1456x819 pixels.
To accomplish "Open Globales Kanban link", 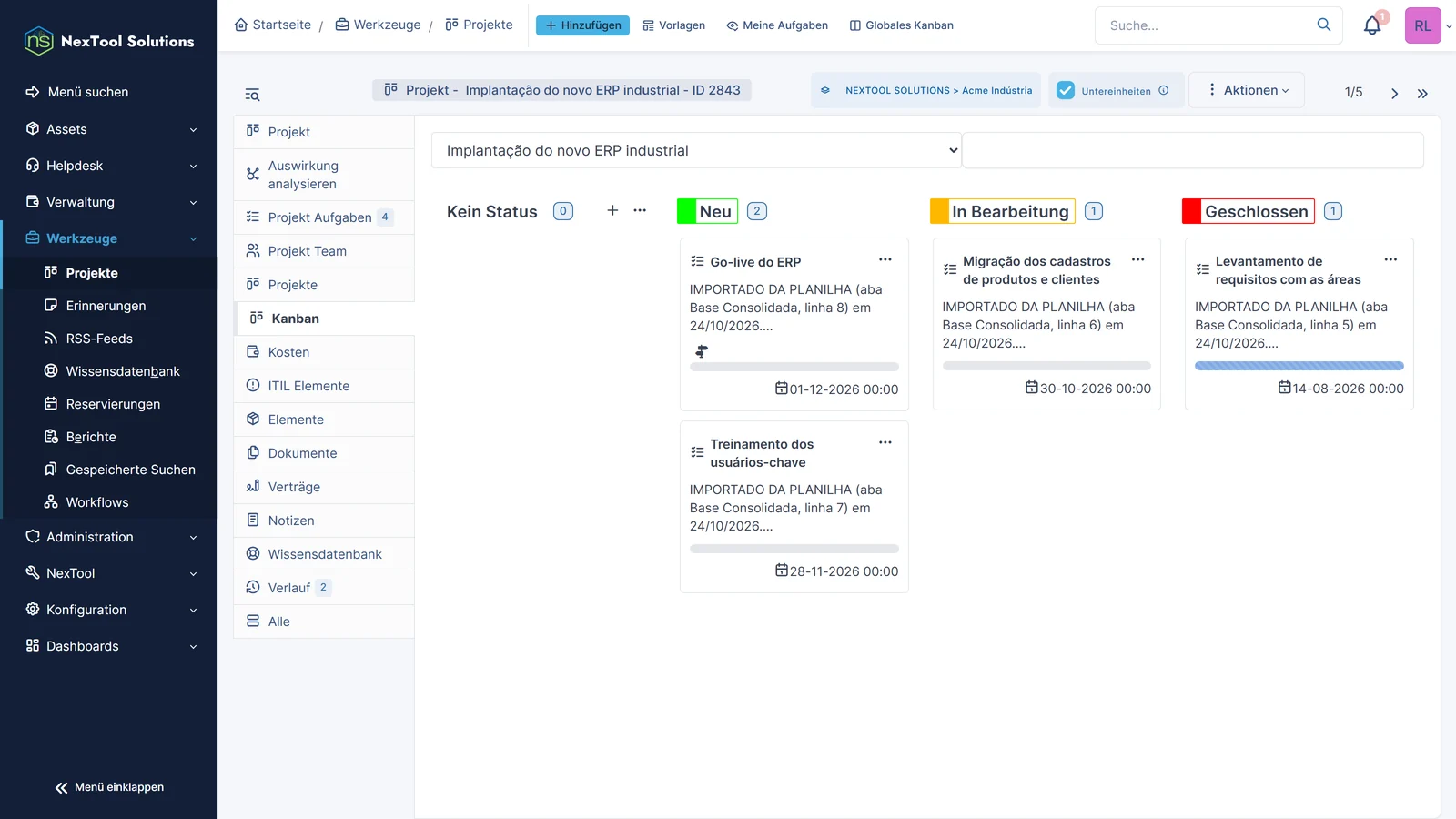I will (902, 25).
